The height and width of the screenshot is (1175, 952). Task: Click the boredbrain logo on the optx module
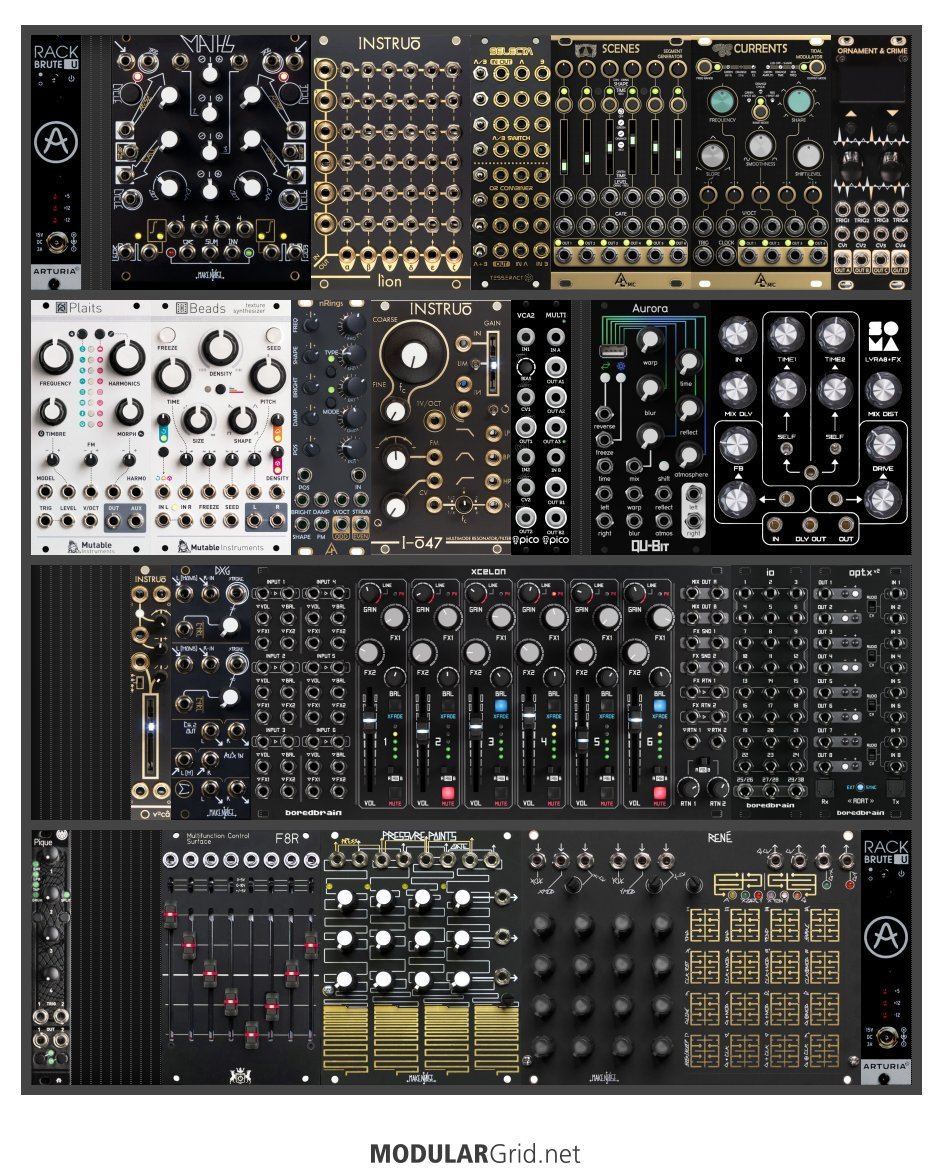pos(860,812)
